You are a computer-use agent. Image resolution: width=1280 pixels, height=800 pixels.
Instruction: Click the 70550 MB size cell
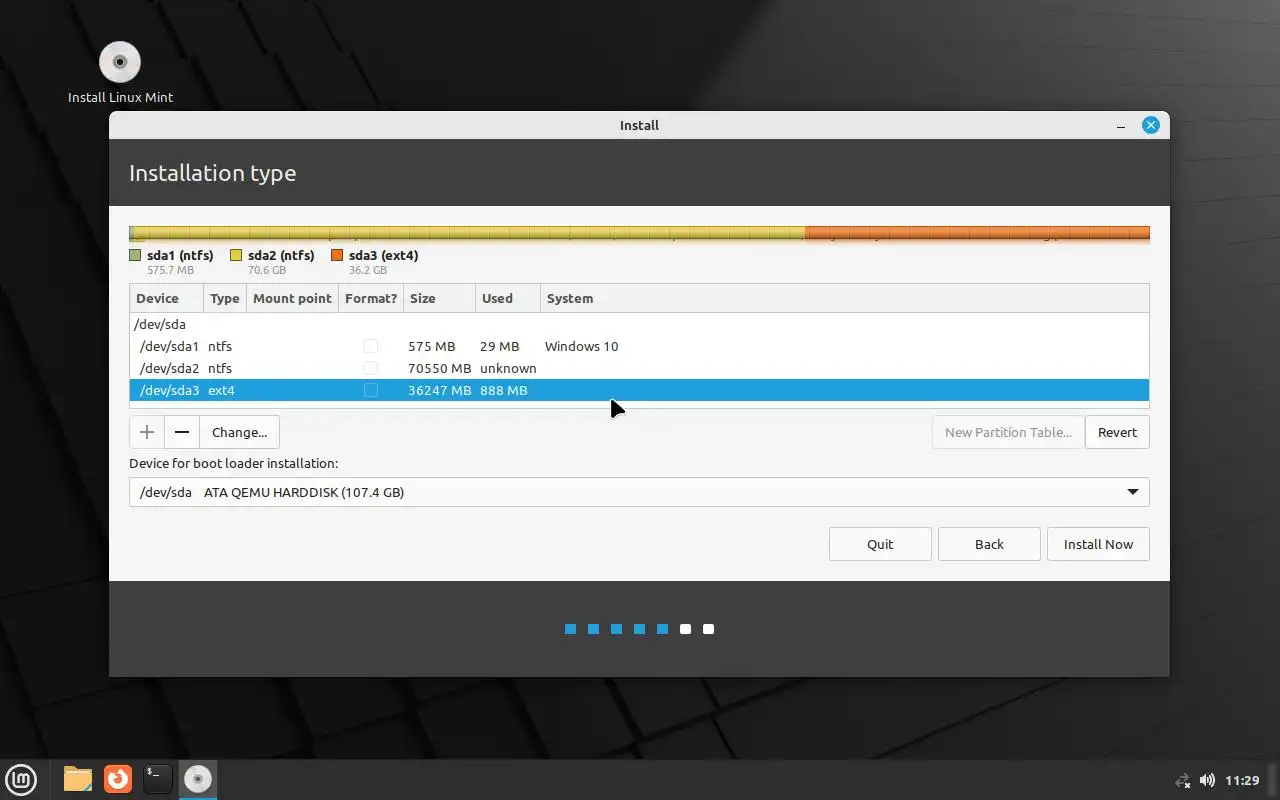[x=440, y=368]
